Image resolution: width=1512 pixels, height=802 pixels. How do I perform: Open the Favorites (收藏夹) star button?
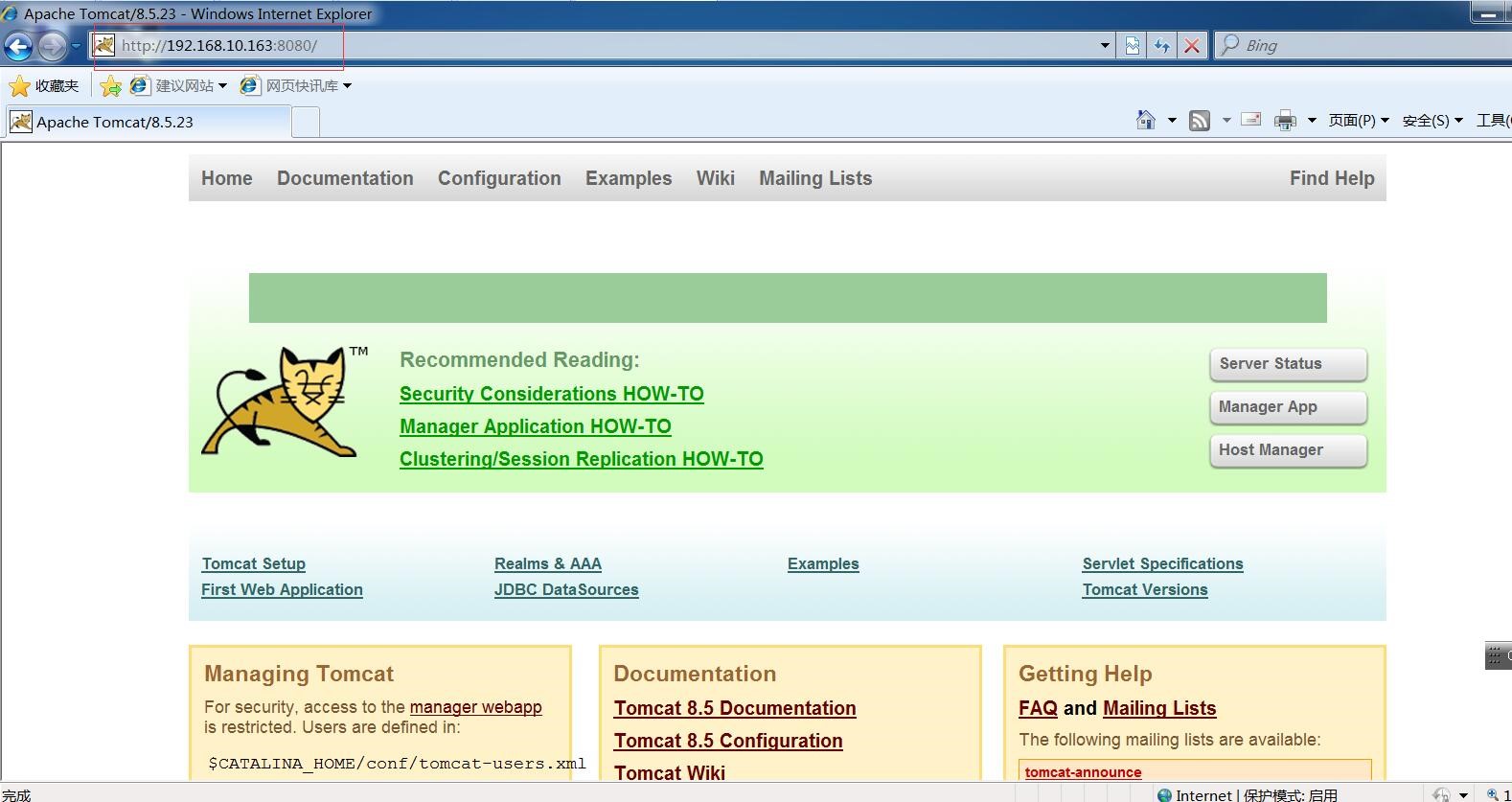pyautogui.click(x=43, y=86)
